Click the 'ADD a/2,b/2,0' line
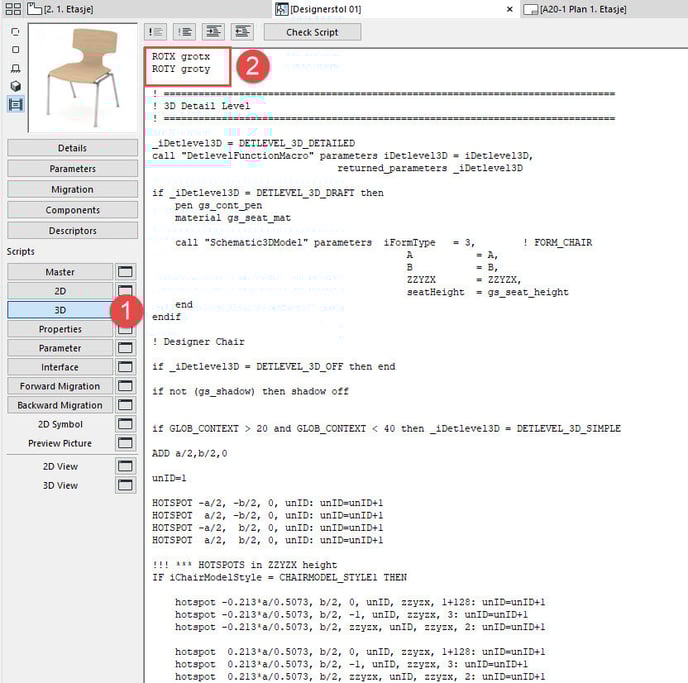Image resolution: width=688 pixels, height=683 pixels. click(x=190, y=453)
